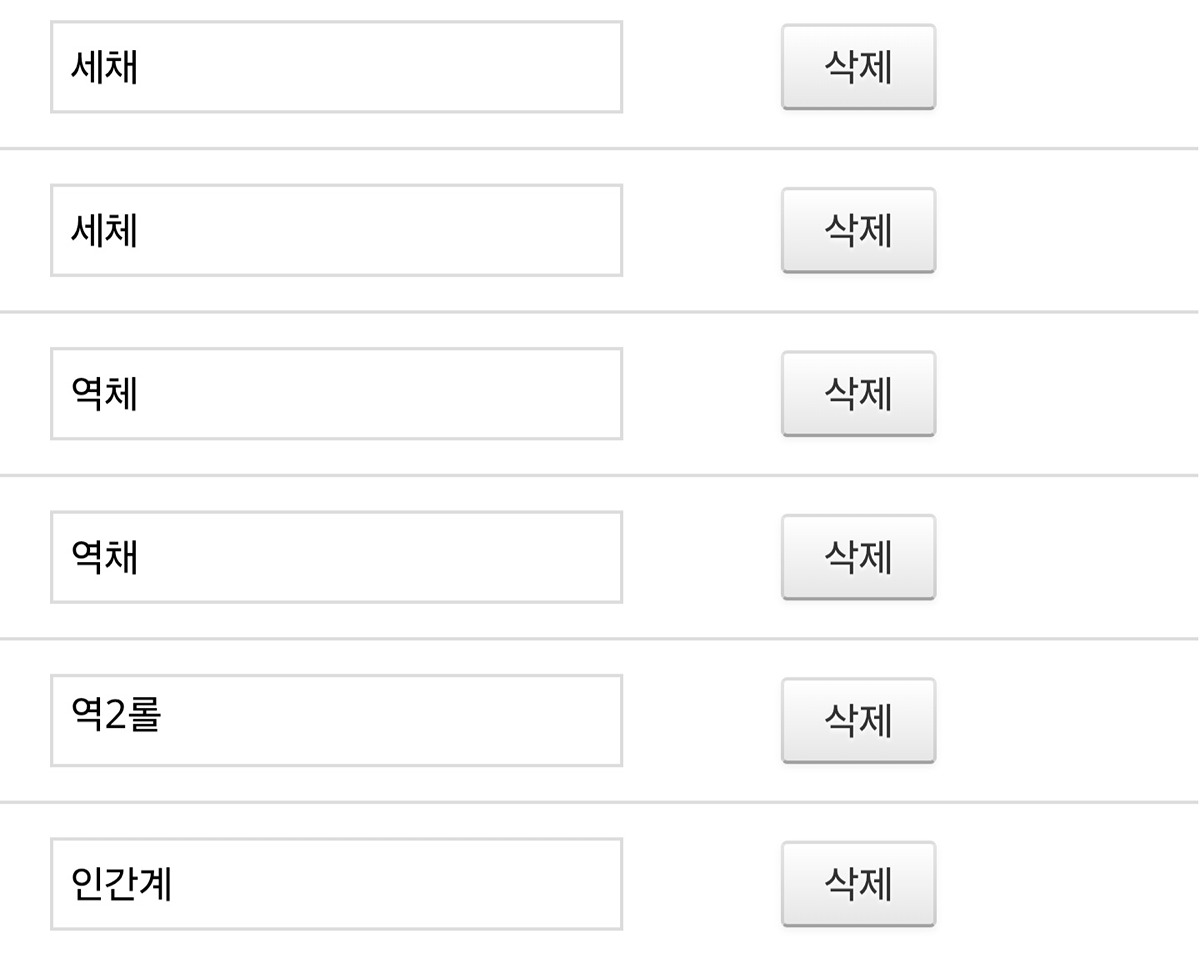Focus the text field containing 세채
The height and width of the screenshot is (953, 1200).
click(x=336, y=67)
